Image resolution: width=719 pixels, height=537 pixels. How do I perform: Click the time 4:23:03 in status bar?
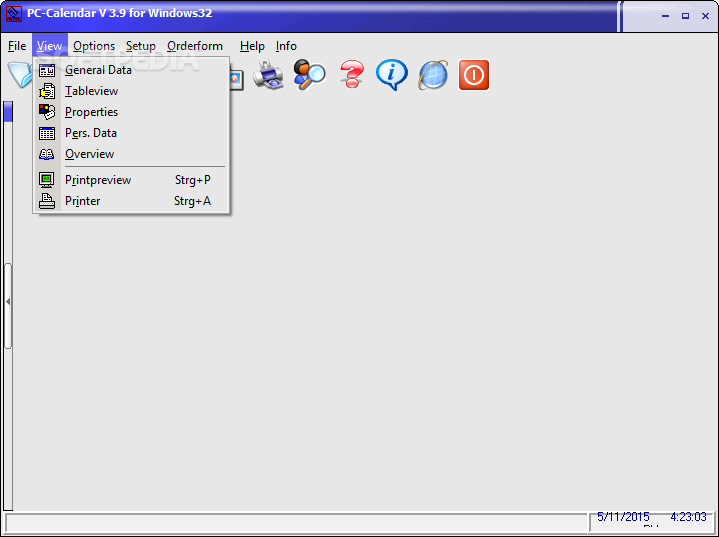click(x=688, y=517)
